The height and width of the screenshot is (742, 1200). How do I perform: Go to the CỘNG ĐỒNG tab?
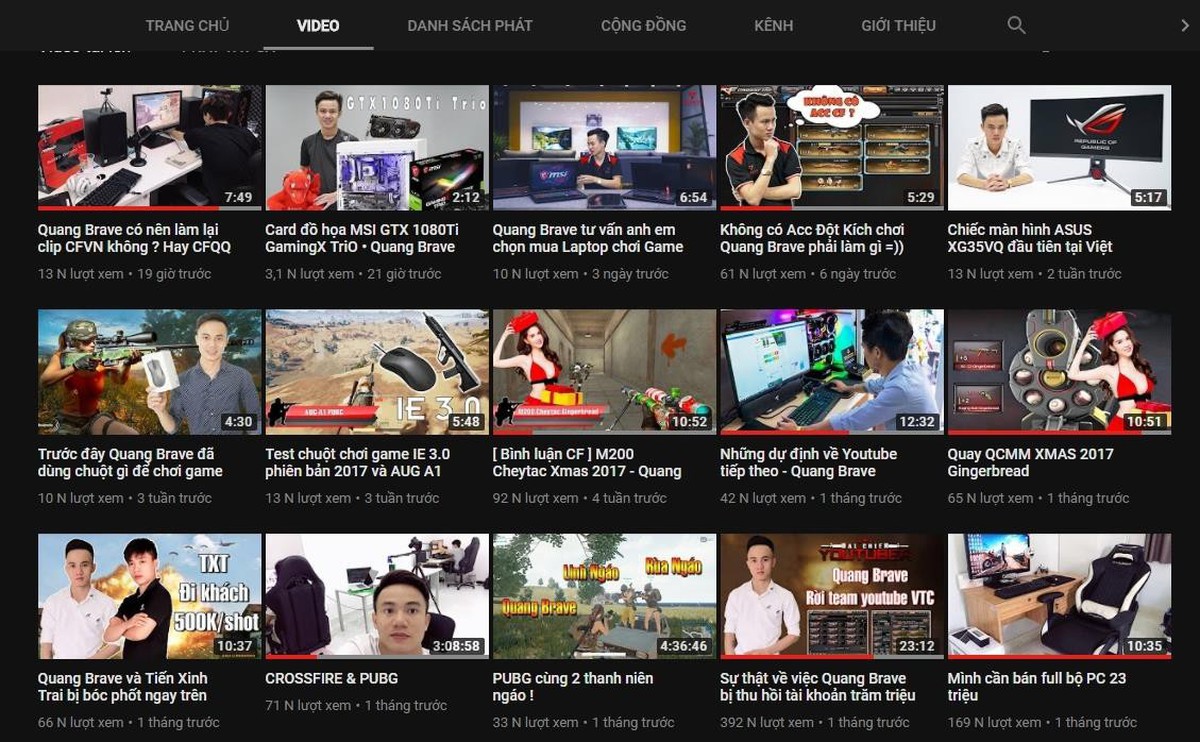coord(644,25)
